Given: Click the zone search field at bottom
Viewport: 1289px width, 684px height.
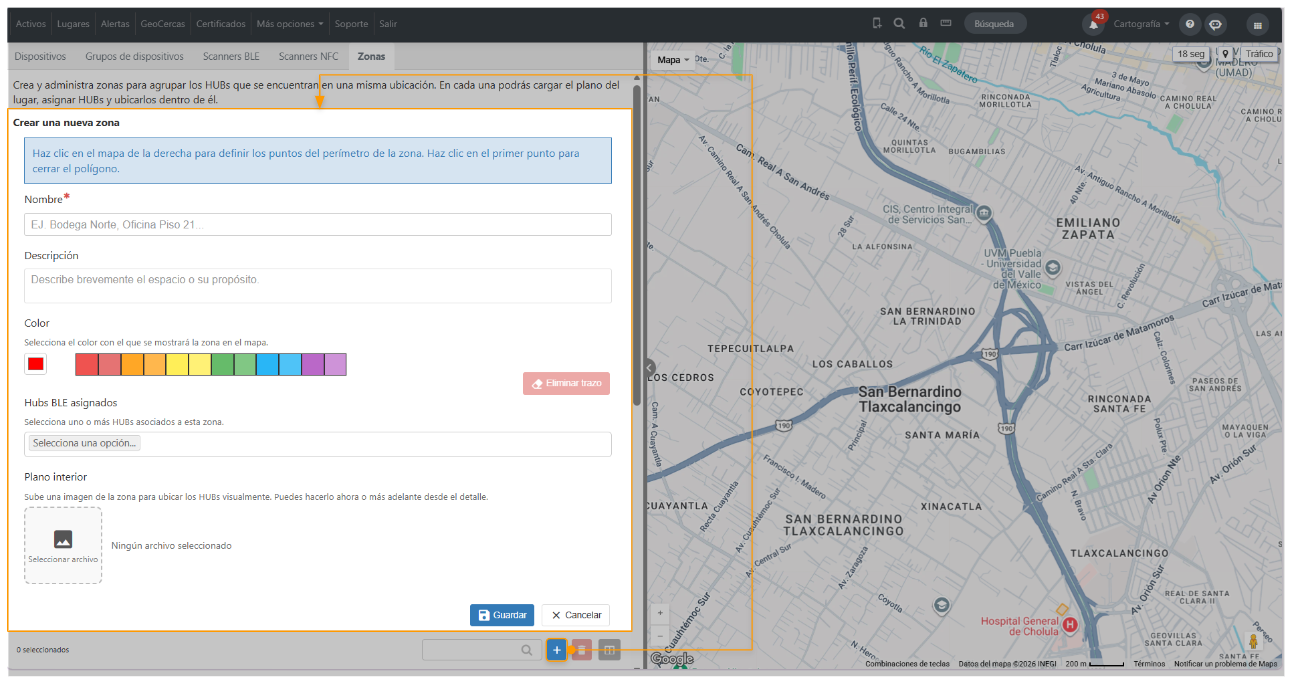Looking at the screenshot, I should point(482,650).
